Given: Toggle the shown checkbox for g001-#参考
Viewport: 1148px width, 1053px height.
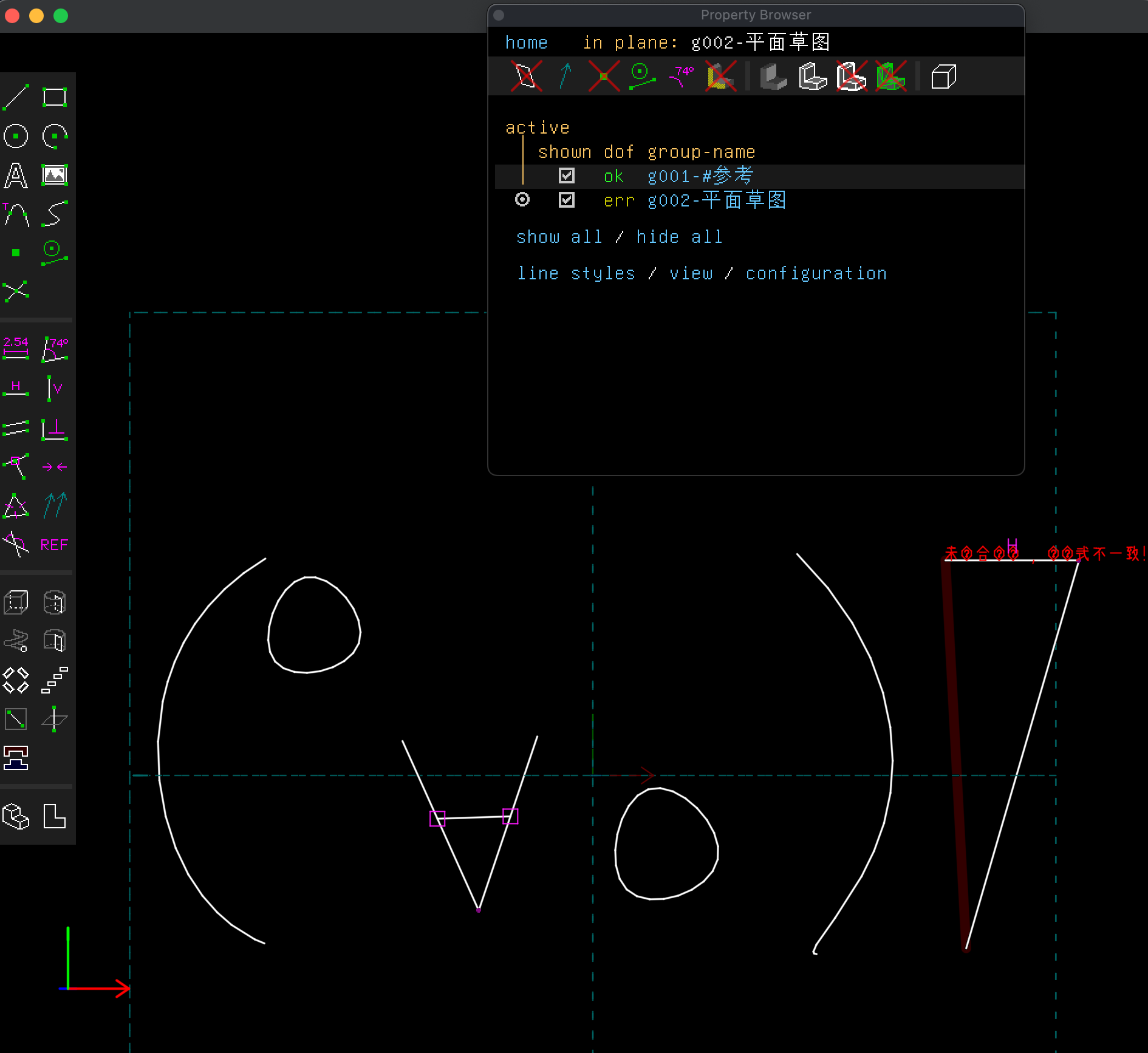Looking at the screenshot, I should coord(566,176).
